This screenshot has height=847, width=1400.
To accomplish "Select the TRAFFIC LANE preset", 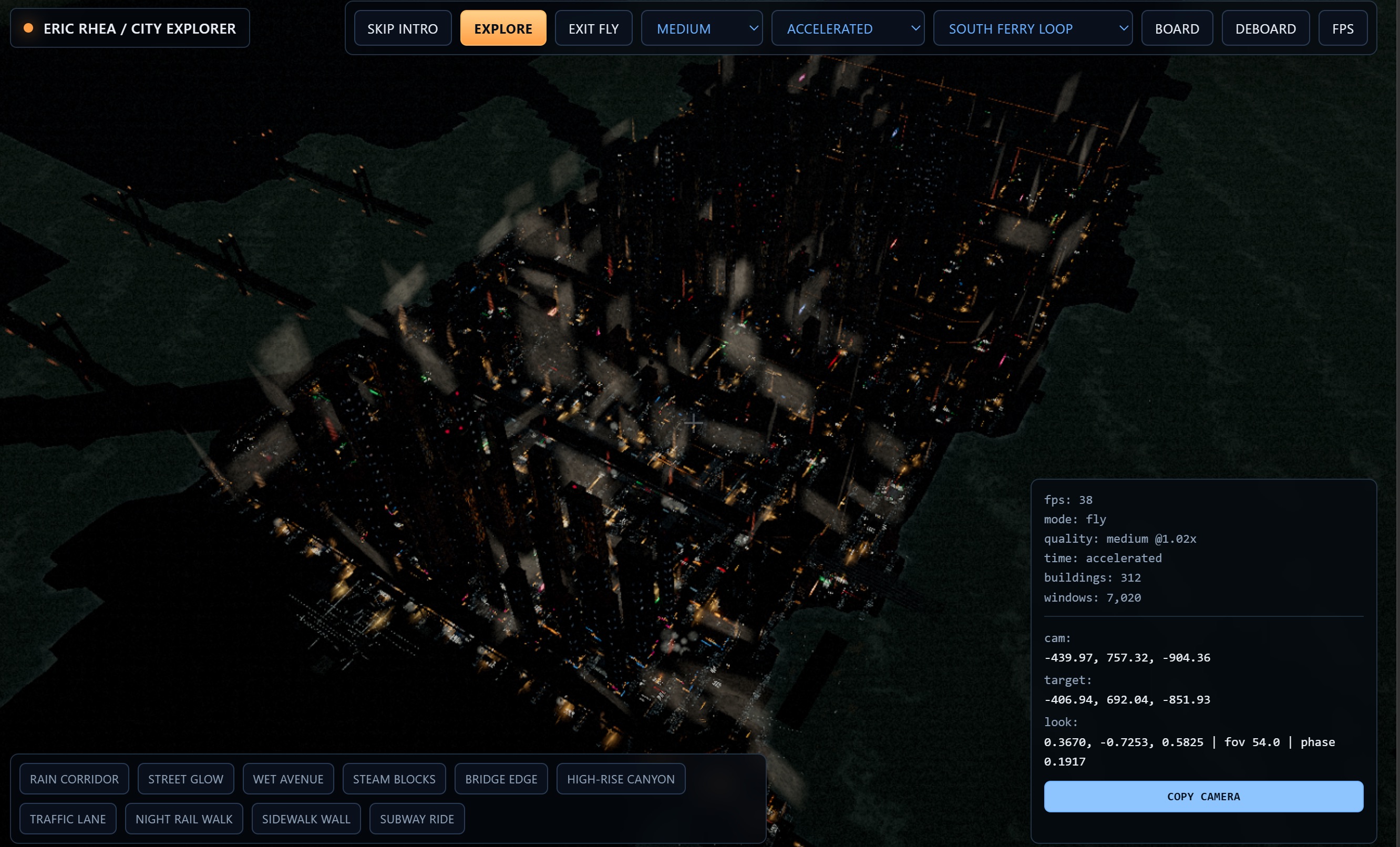I will [68, 819].
